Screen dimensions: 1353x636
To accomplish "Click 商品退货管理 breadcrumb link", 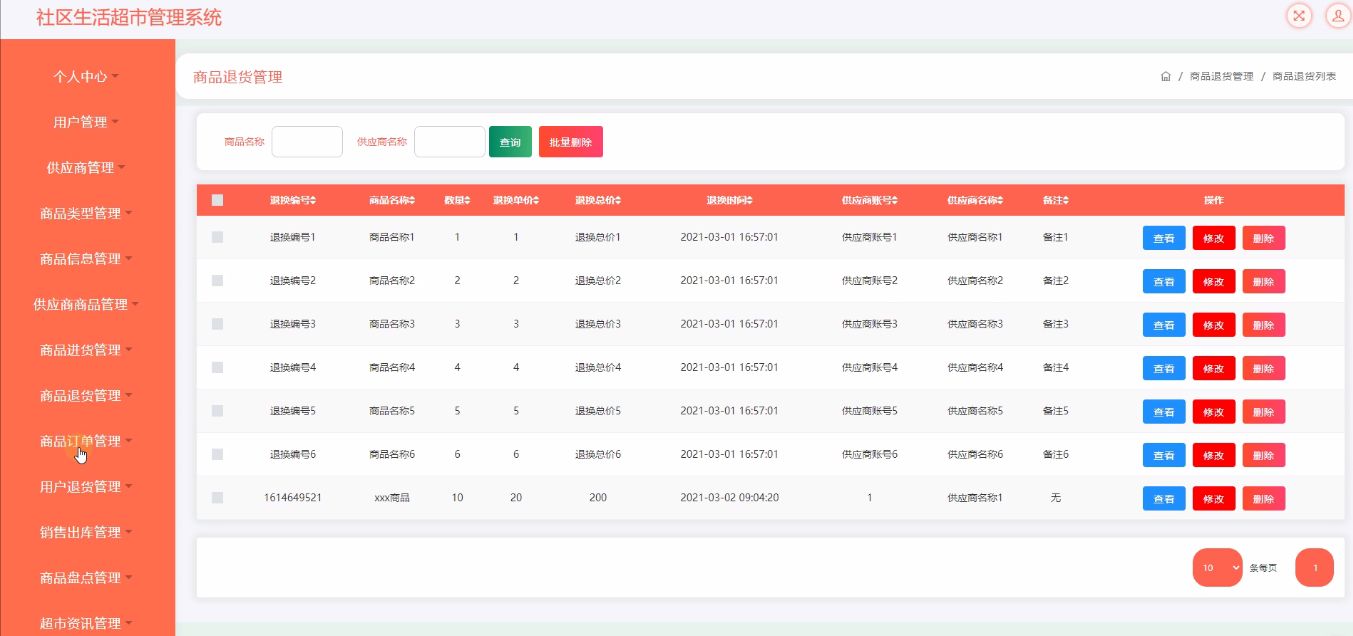I will 1221,77.
